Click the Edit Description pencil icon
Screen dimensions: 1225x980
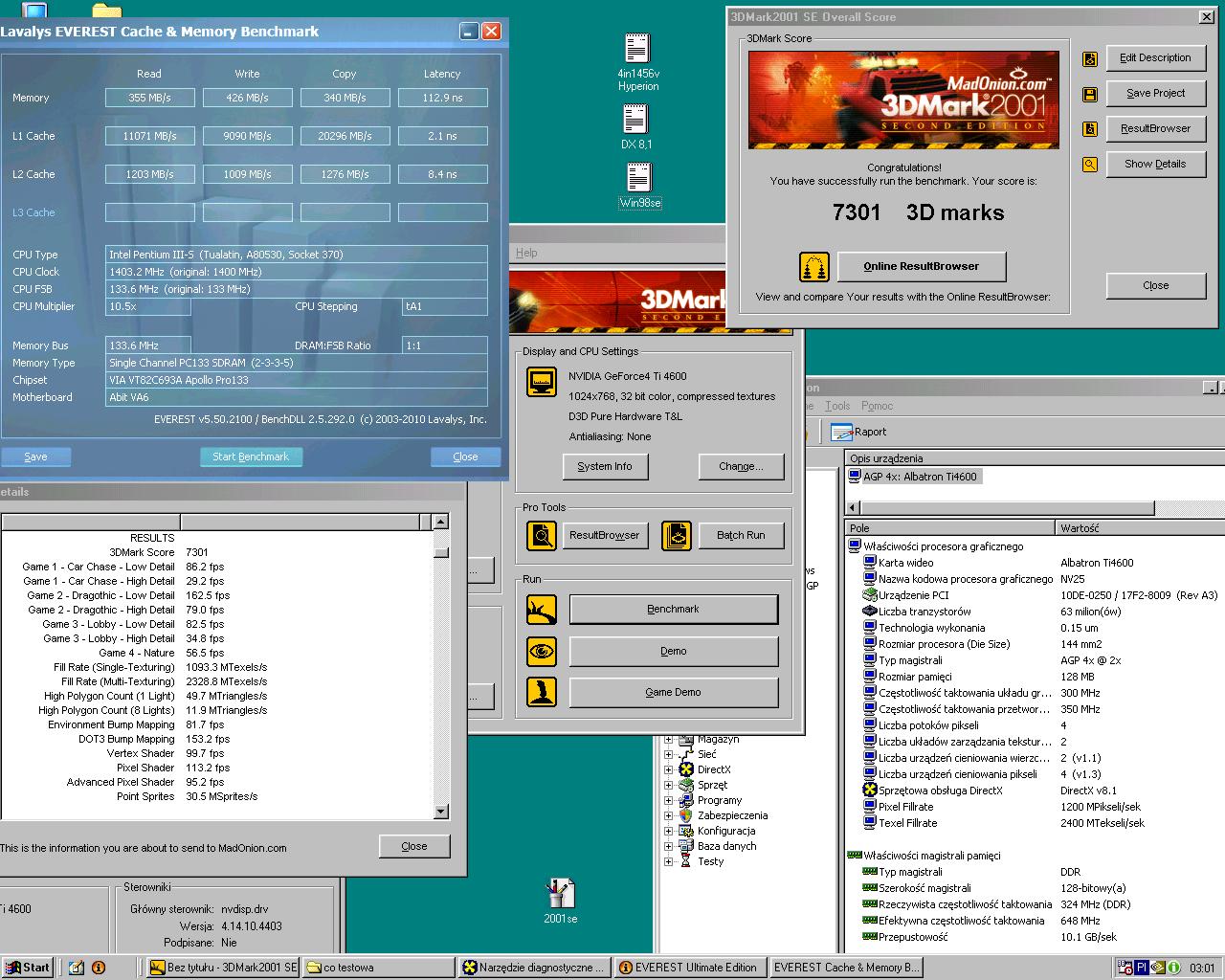(1090, 59)
